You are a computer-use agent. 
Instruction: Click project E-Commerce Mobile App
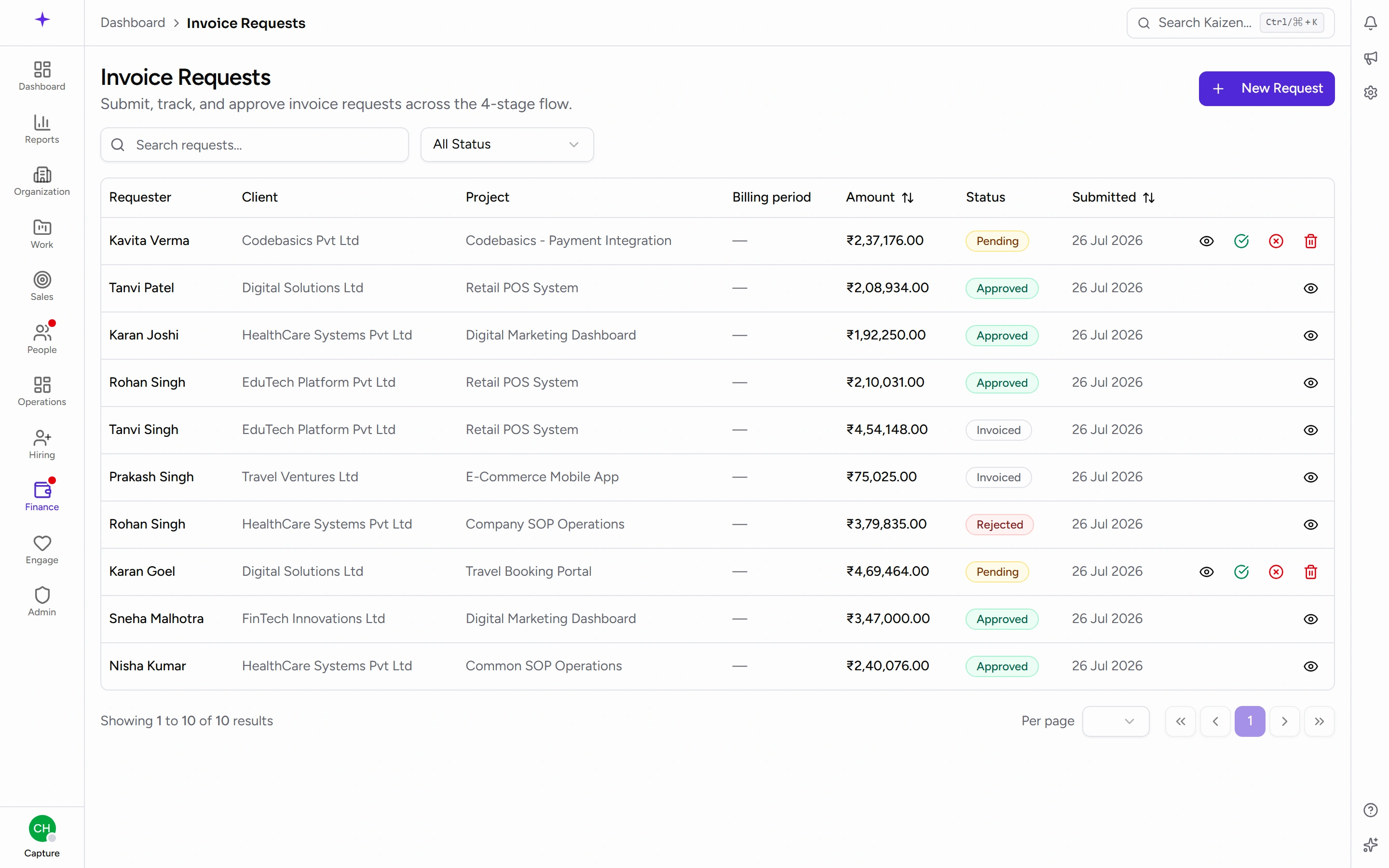pyautogui.click(x=542, y=476)
